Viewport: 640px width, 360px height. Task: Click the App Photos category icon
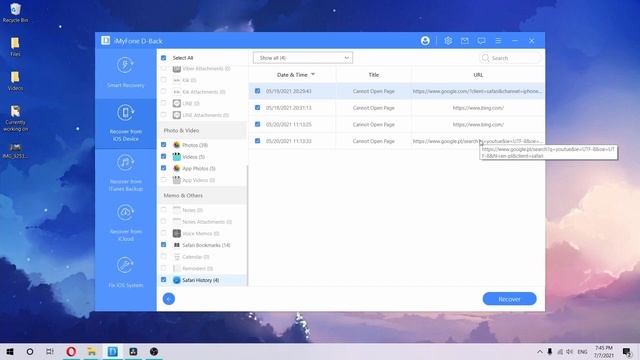pyautogui.click(x=176, y=168)
